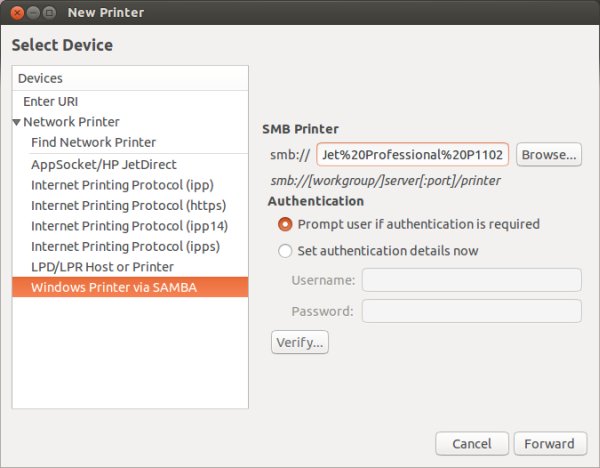Maximize the New Printer window

50,13
